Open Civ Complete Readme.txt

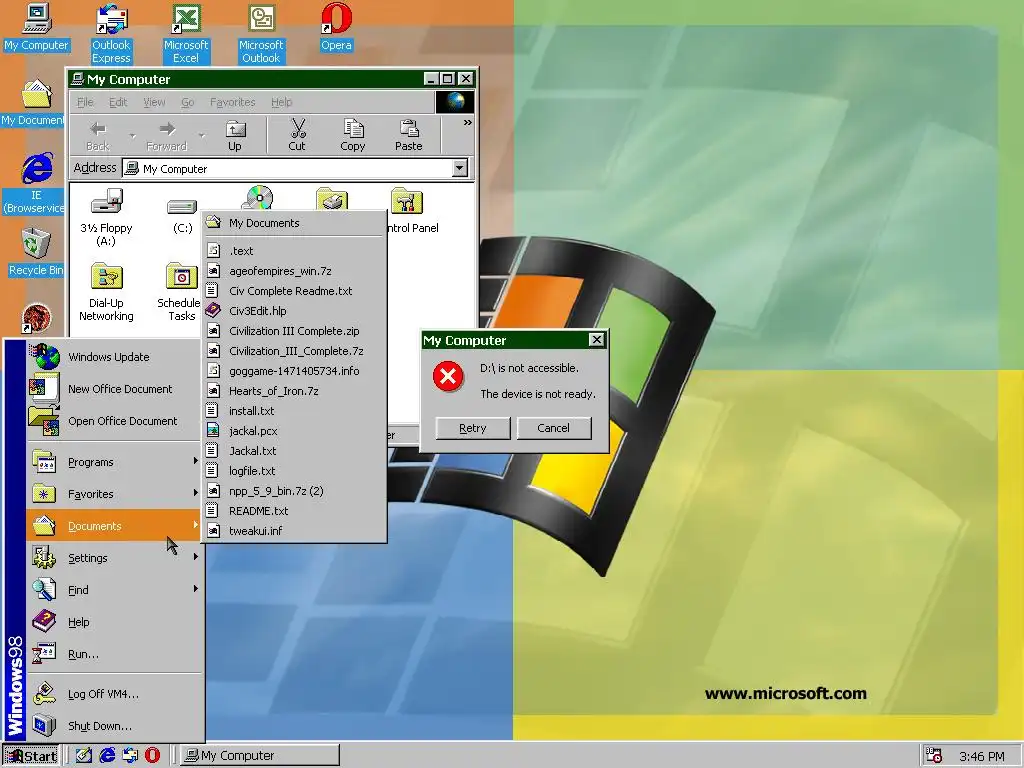point(294,291)
